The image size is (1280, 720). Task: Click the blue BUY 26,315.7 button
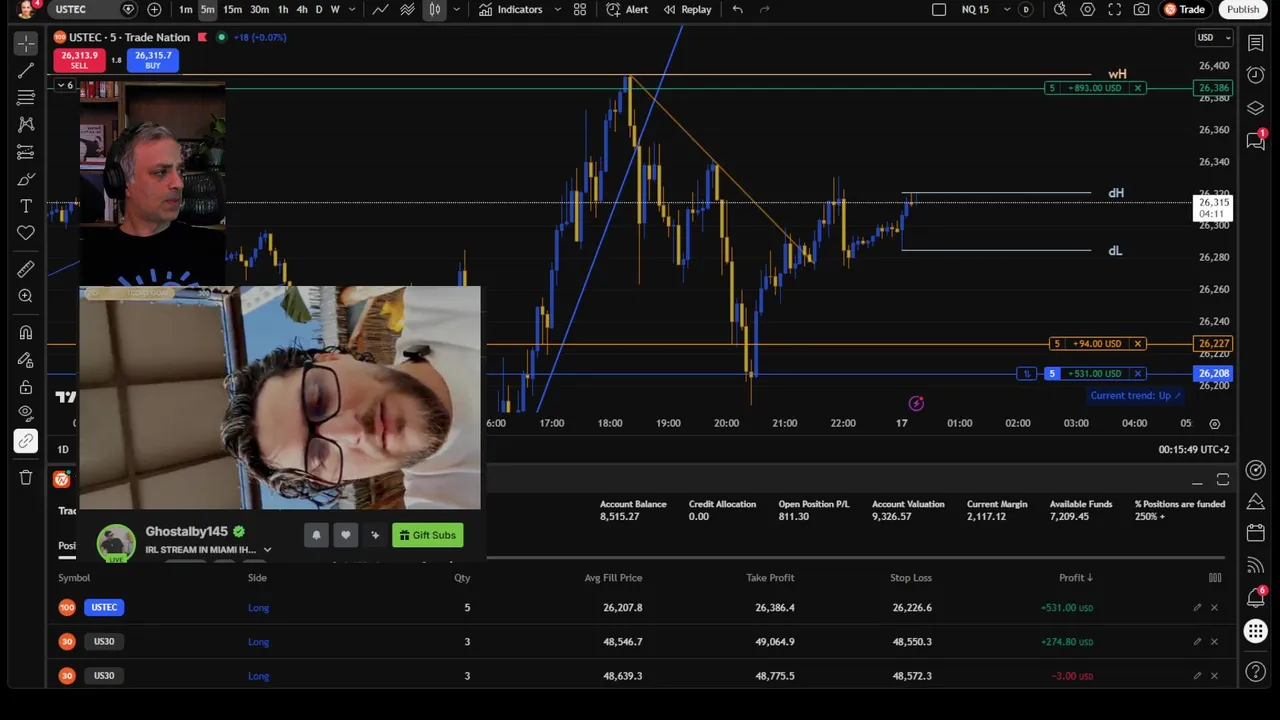click(153, 60)
